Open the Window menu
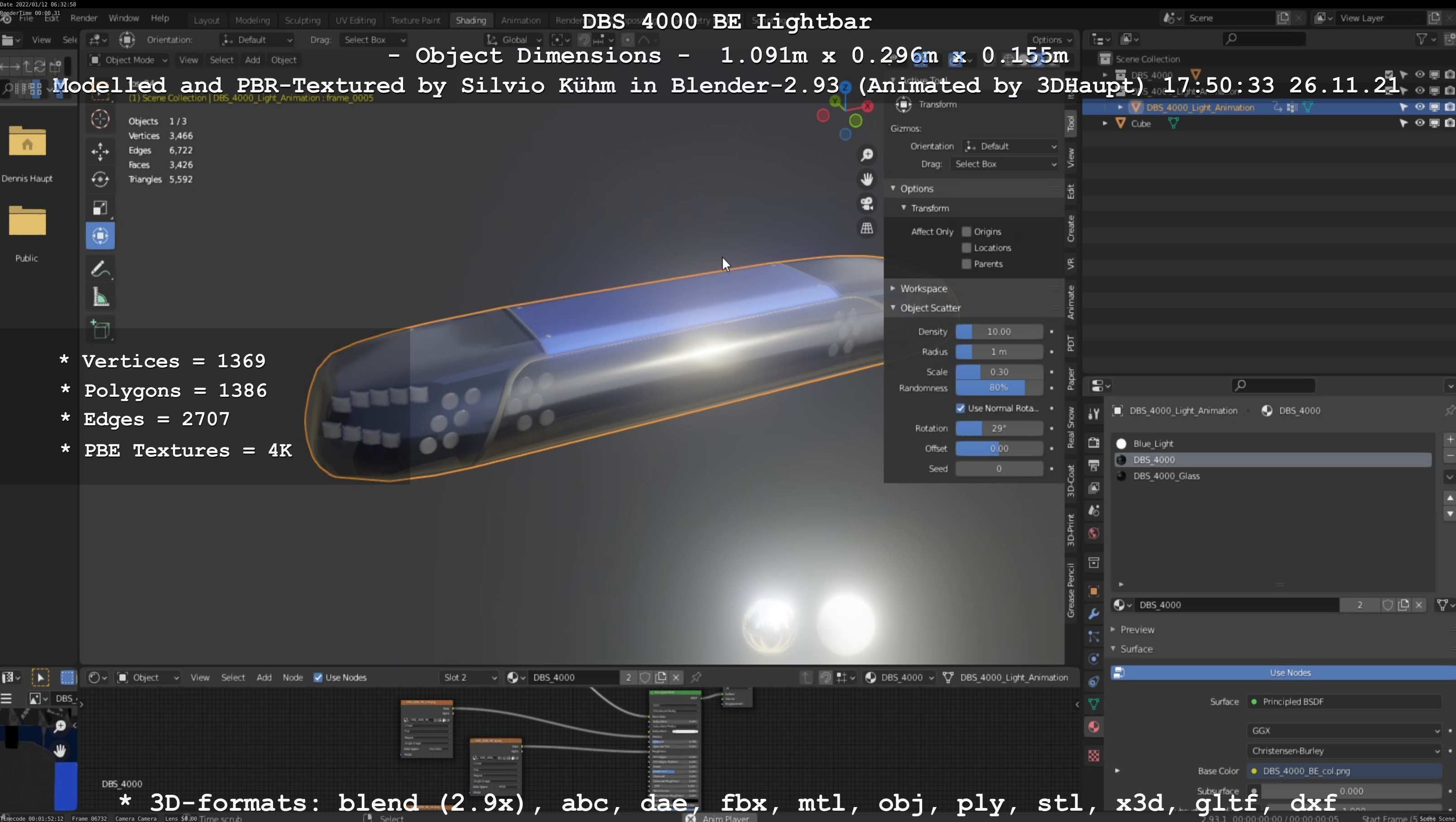1456x822 pixels. (123, 18)
